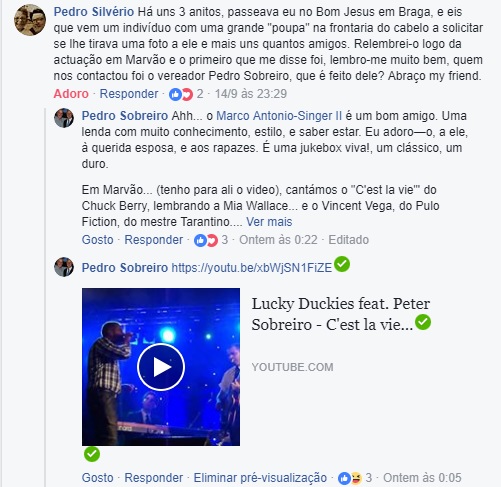Click Eliminar pré-visualização

pyautogui.click(x=260, y=478)
